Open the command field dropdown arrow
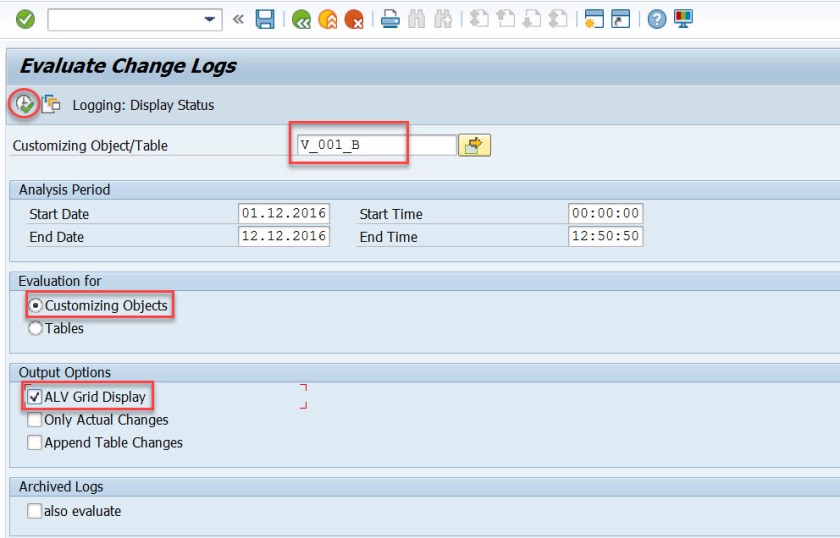 pyautogui.click(x=209, y=20)
